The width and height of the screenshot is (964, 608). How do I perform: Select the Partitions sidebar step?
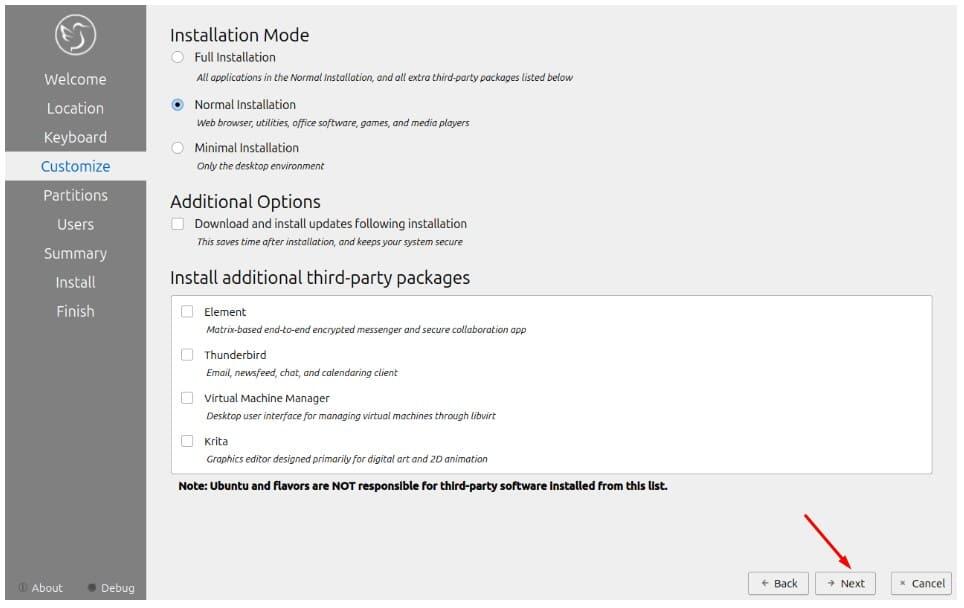pos(75,195)
